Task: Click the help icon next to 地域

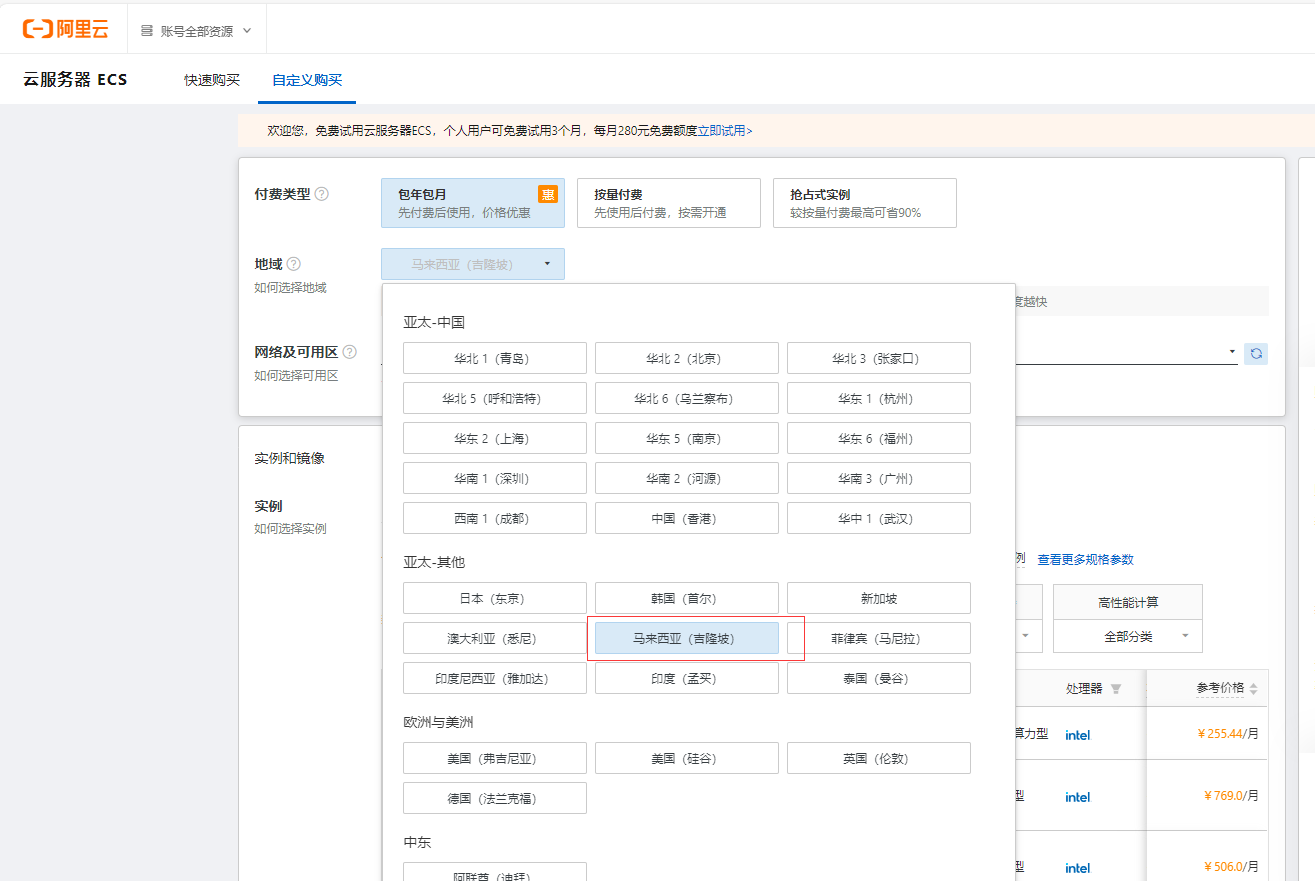Action: pos(294,264)
